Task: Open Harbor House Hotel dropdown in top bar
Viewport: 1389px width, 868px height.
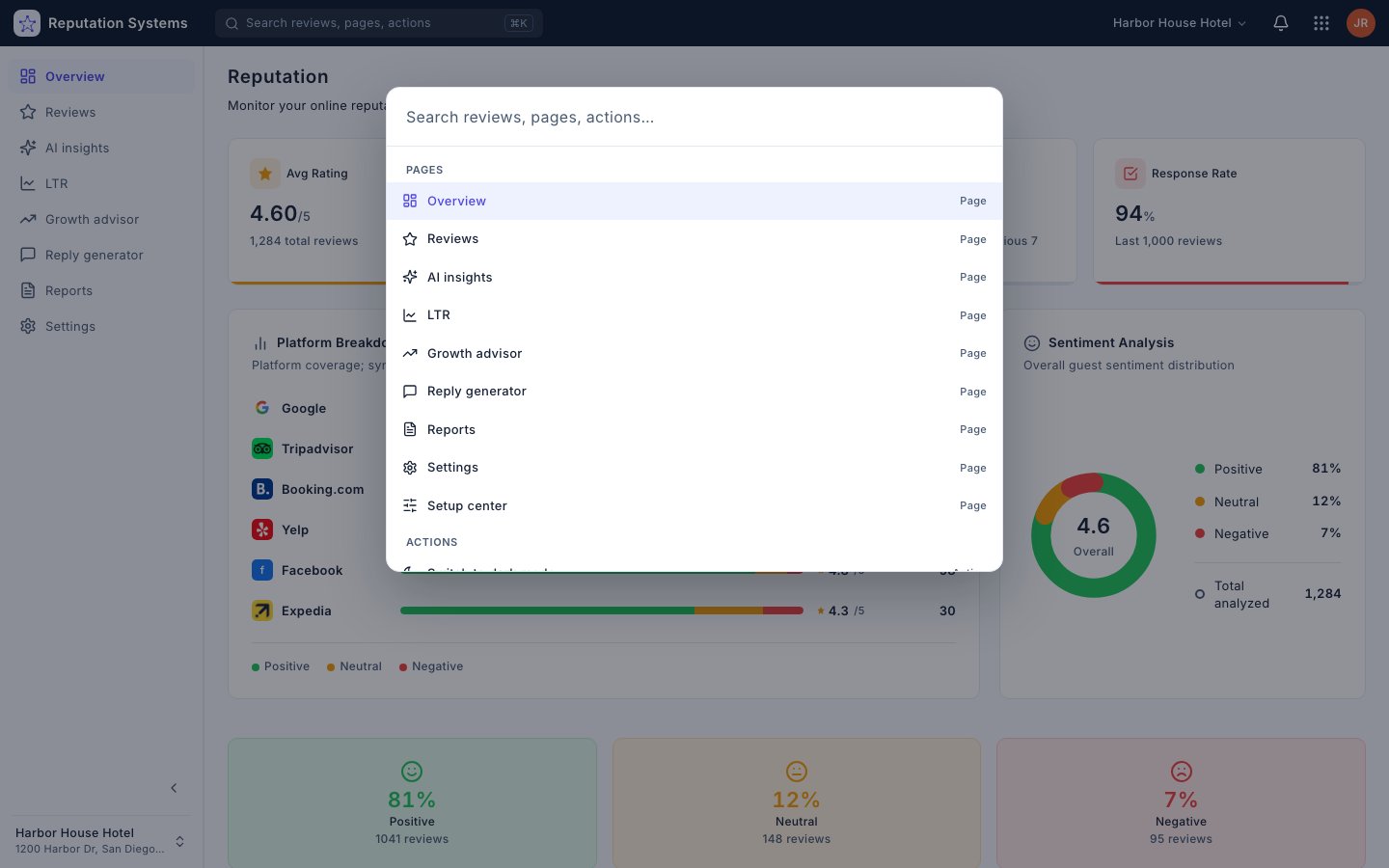Action: click(x=1179, y=23)
